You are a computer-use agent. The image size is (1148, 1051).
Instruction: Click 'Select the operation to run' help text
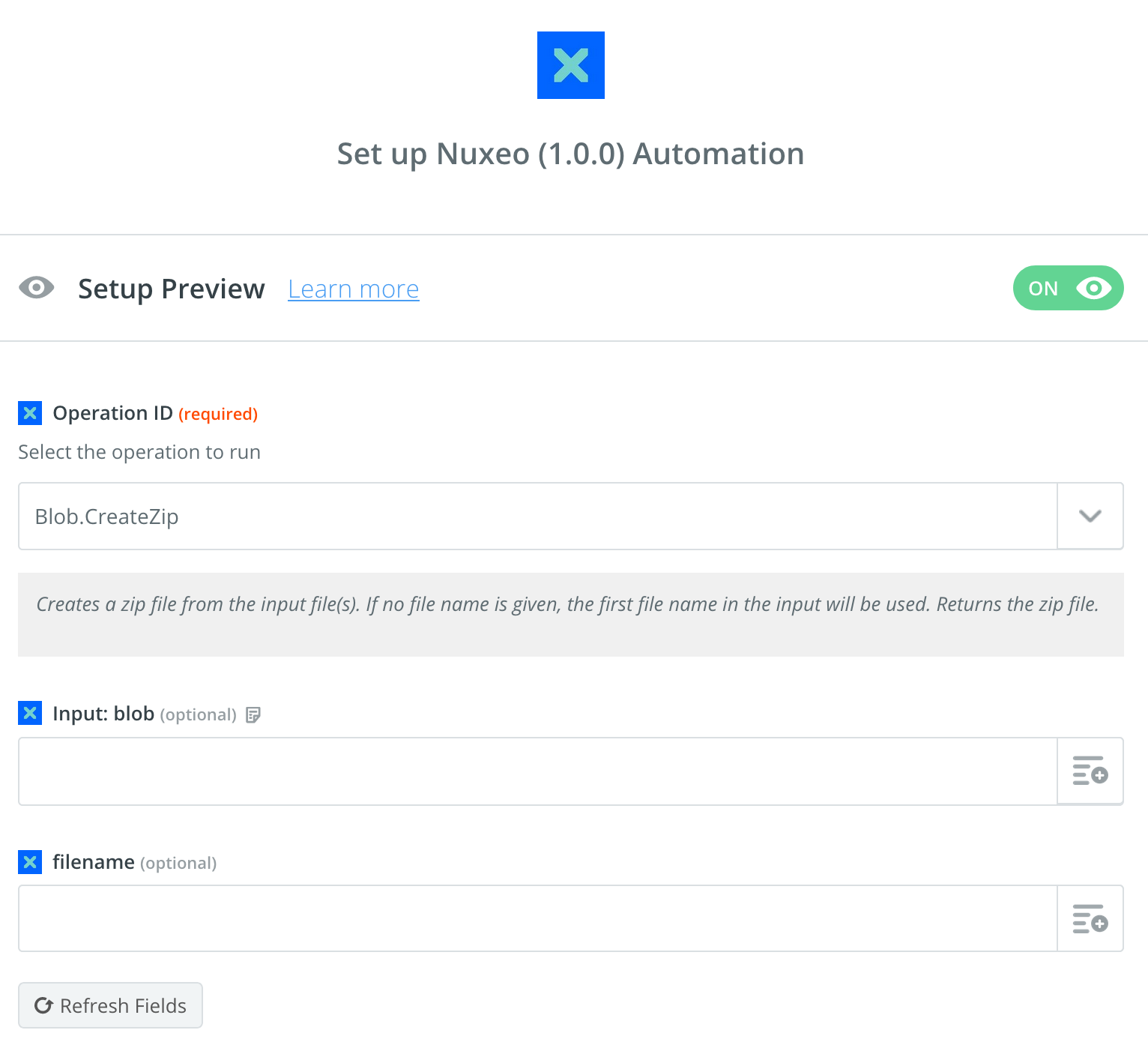pyautogui.click(x=139, y=452)
